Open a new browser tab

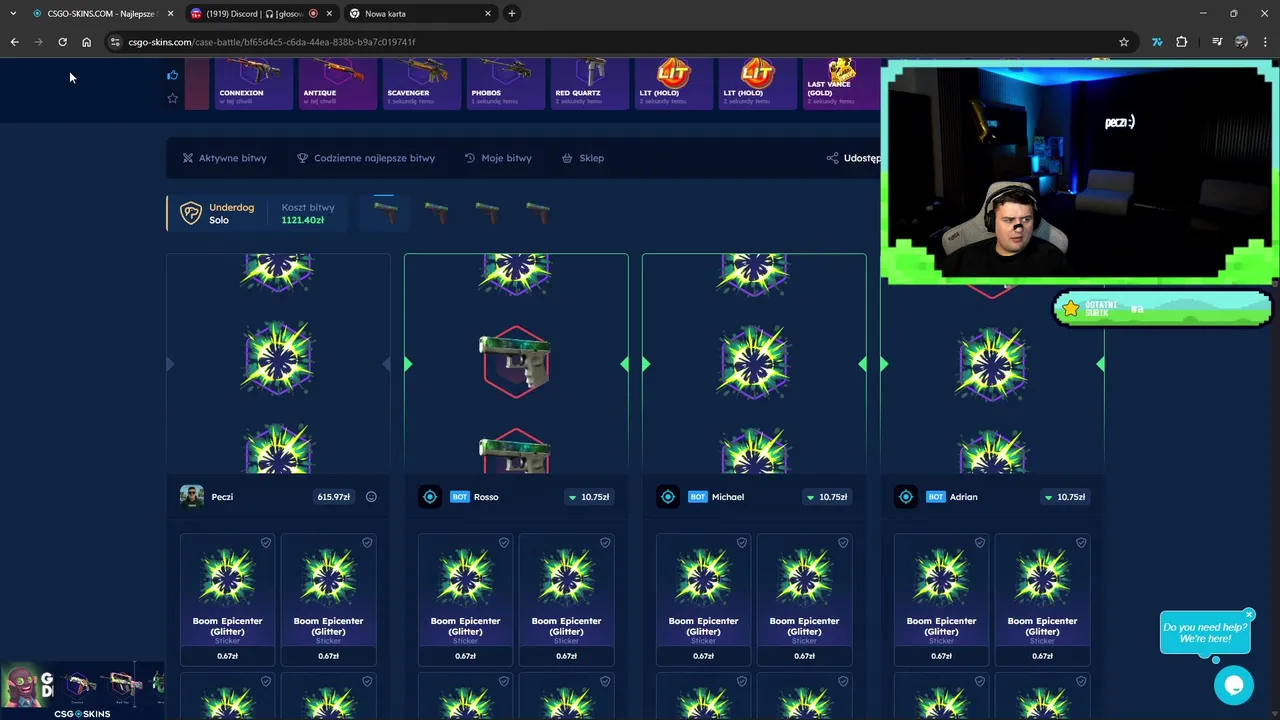coord(511,13)
